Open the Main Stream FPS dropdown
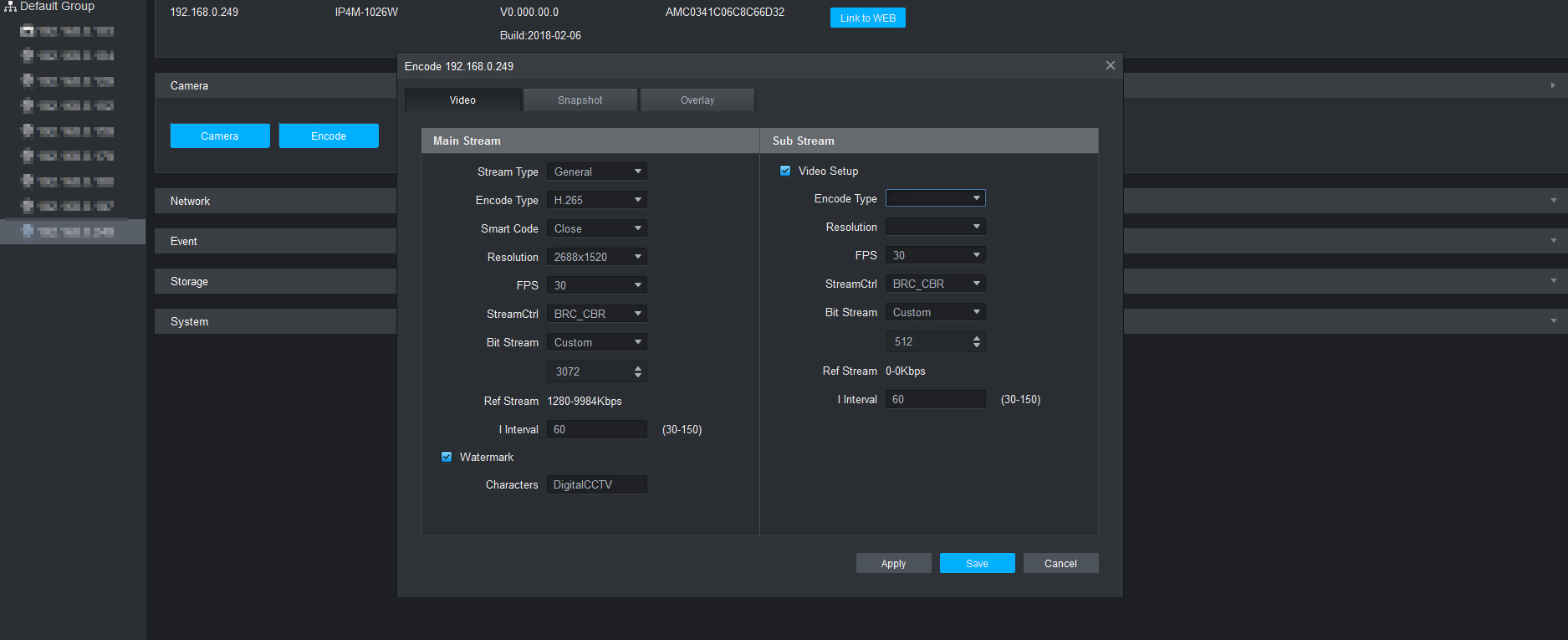The height and width of the screenshot is (640, 1568). point(597,285)
